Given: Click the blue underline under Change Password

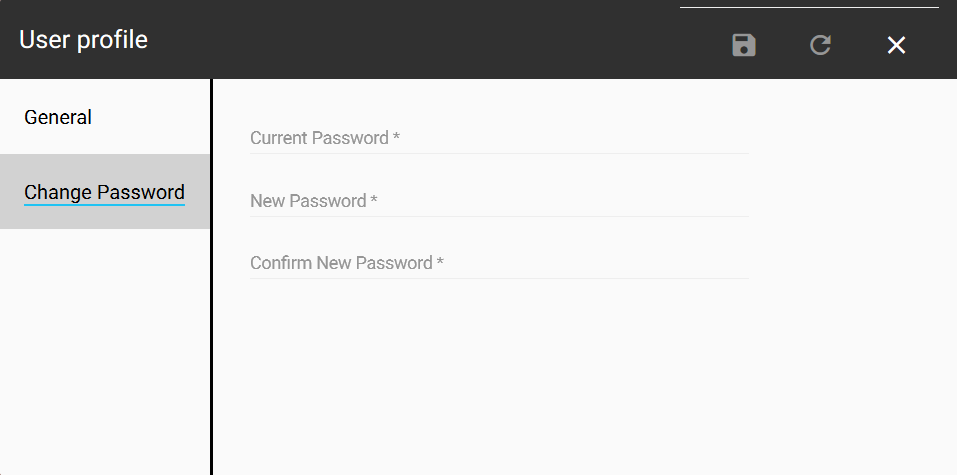Looking at the screenshot, I should [x=104, y=204].
